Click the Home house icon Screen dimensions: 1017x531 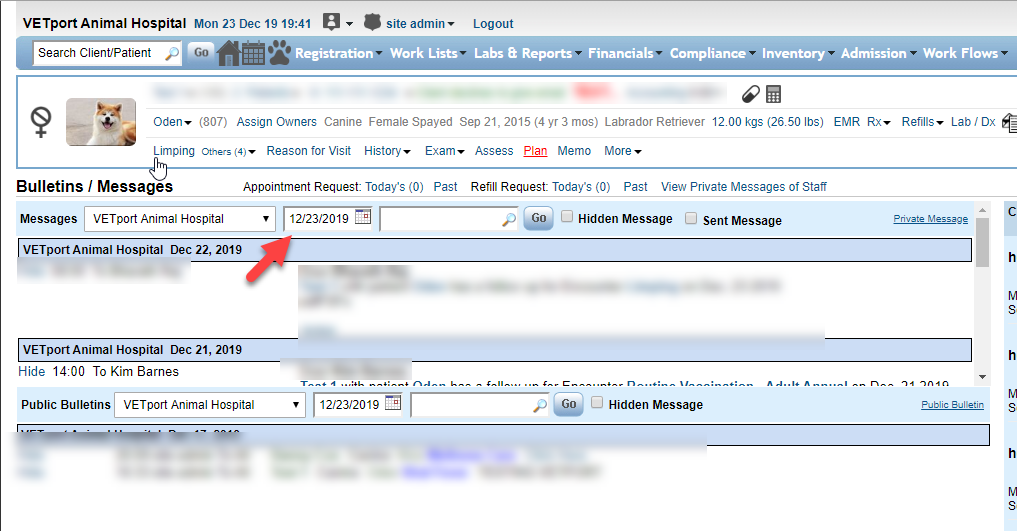pos(228,53)
